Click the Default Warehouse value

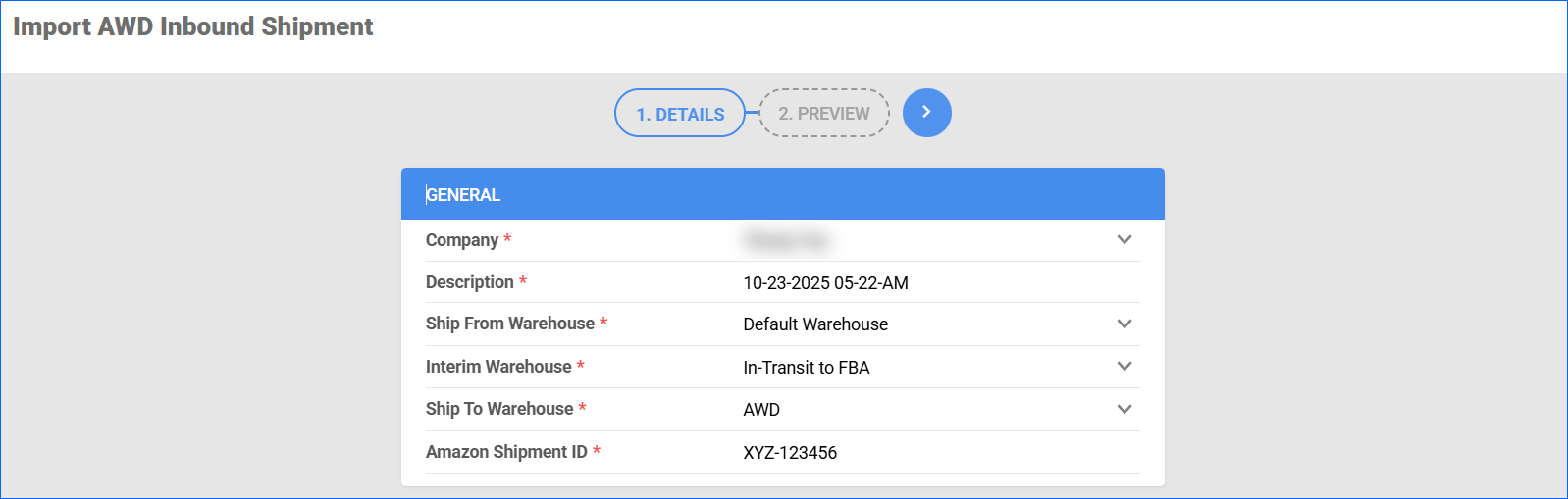tap(815, 324)
